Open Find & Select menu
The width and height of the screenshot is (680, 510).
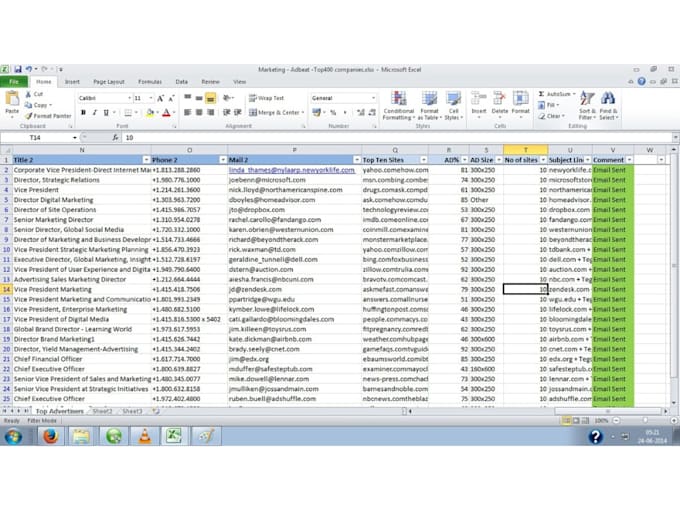tap(608, 105)
